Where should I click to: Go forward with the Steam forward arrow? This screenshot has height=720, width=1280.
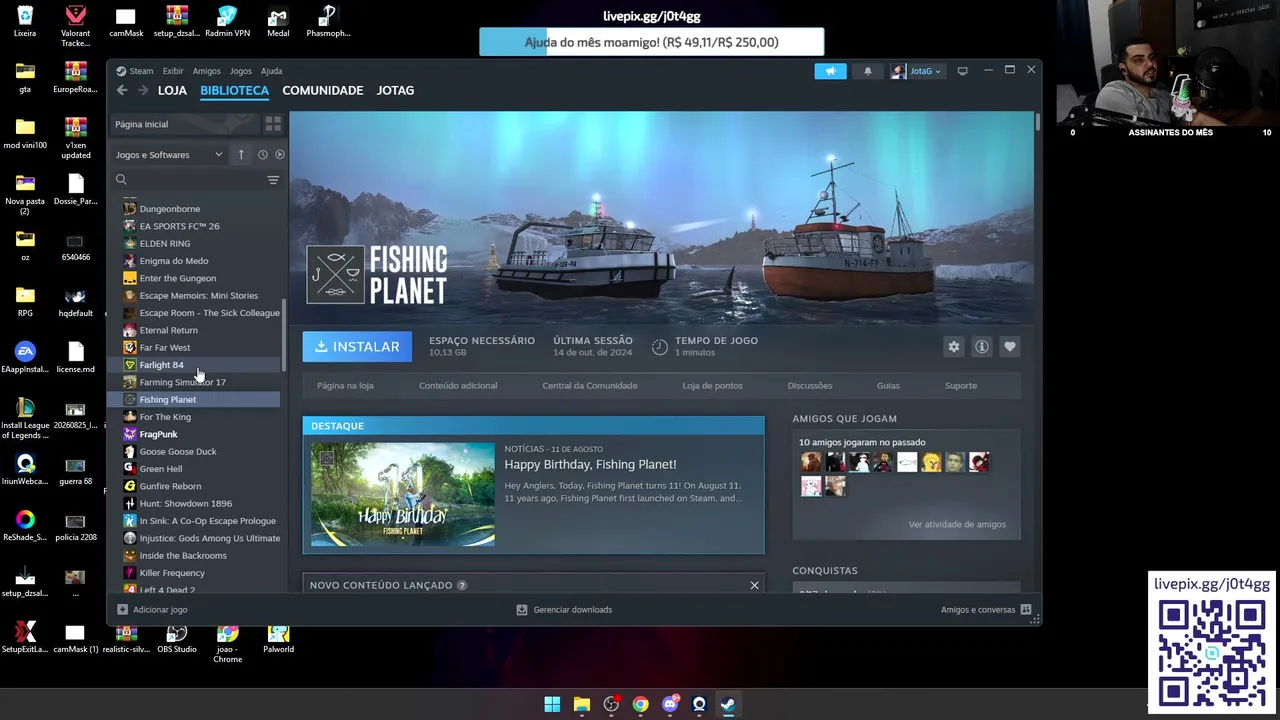(143, 90)
